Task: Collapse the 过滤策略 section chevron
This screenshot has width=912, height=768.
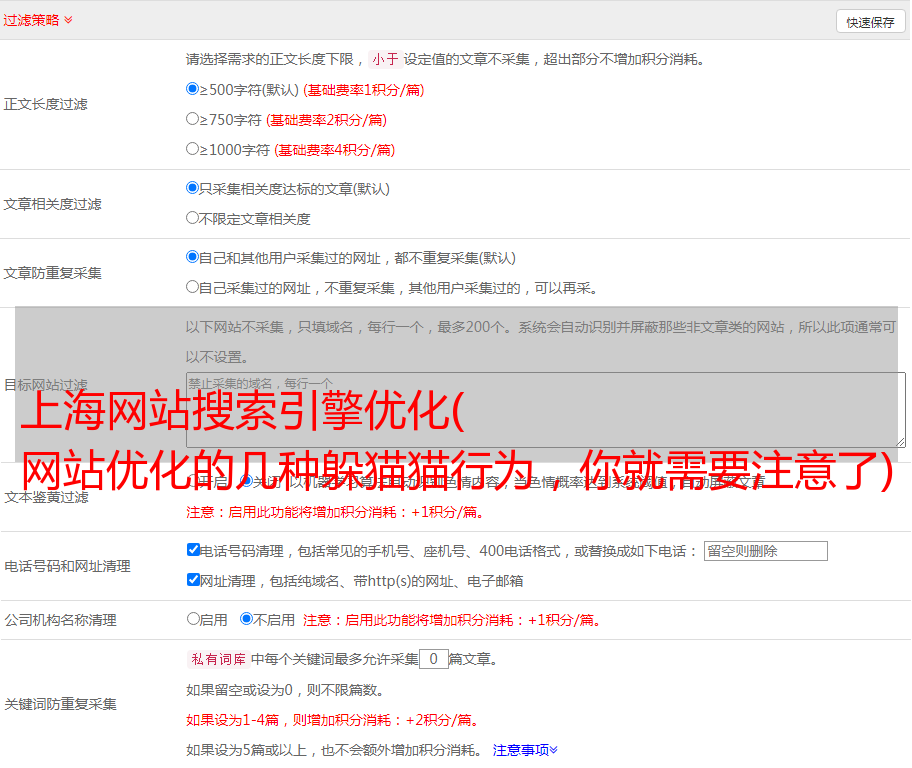Action: (x=68, y=20)
